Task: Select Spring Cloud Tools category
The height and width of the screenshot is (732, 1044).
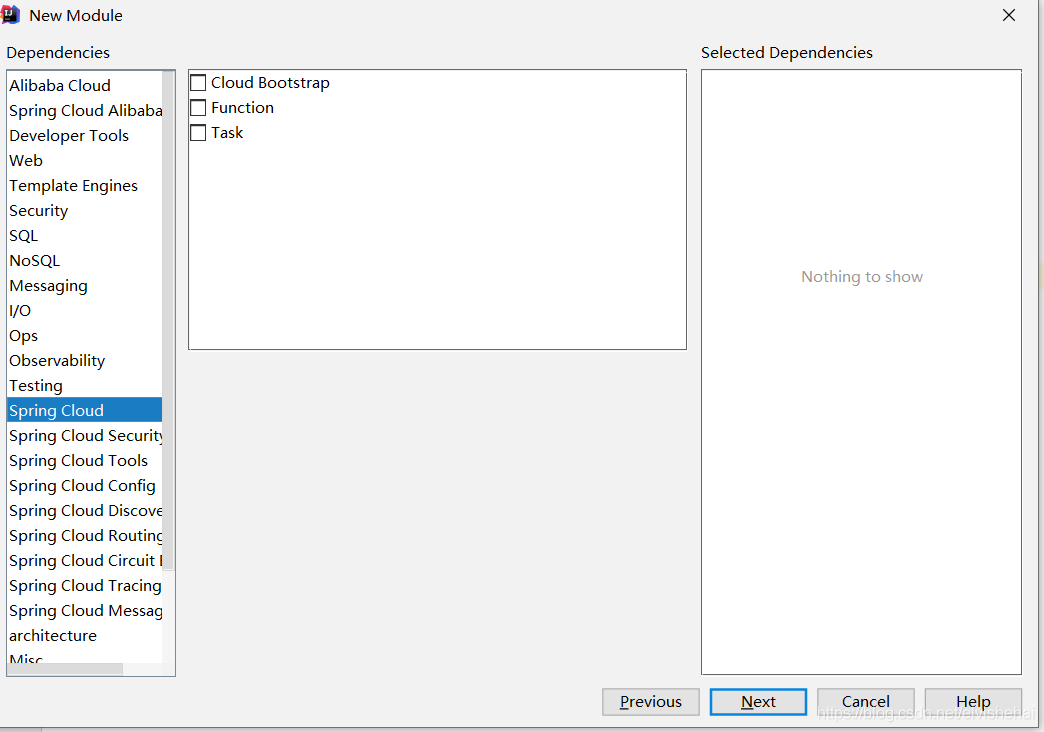Action: tap(85, 460)
